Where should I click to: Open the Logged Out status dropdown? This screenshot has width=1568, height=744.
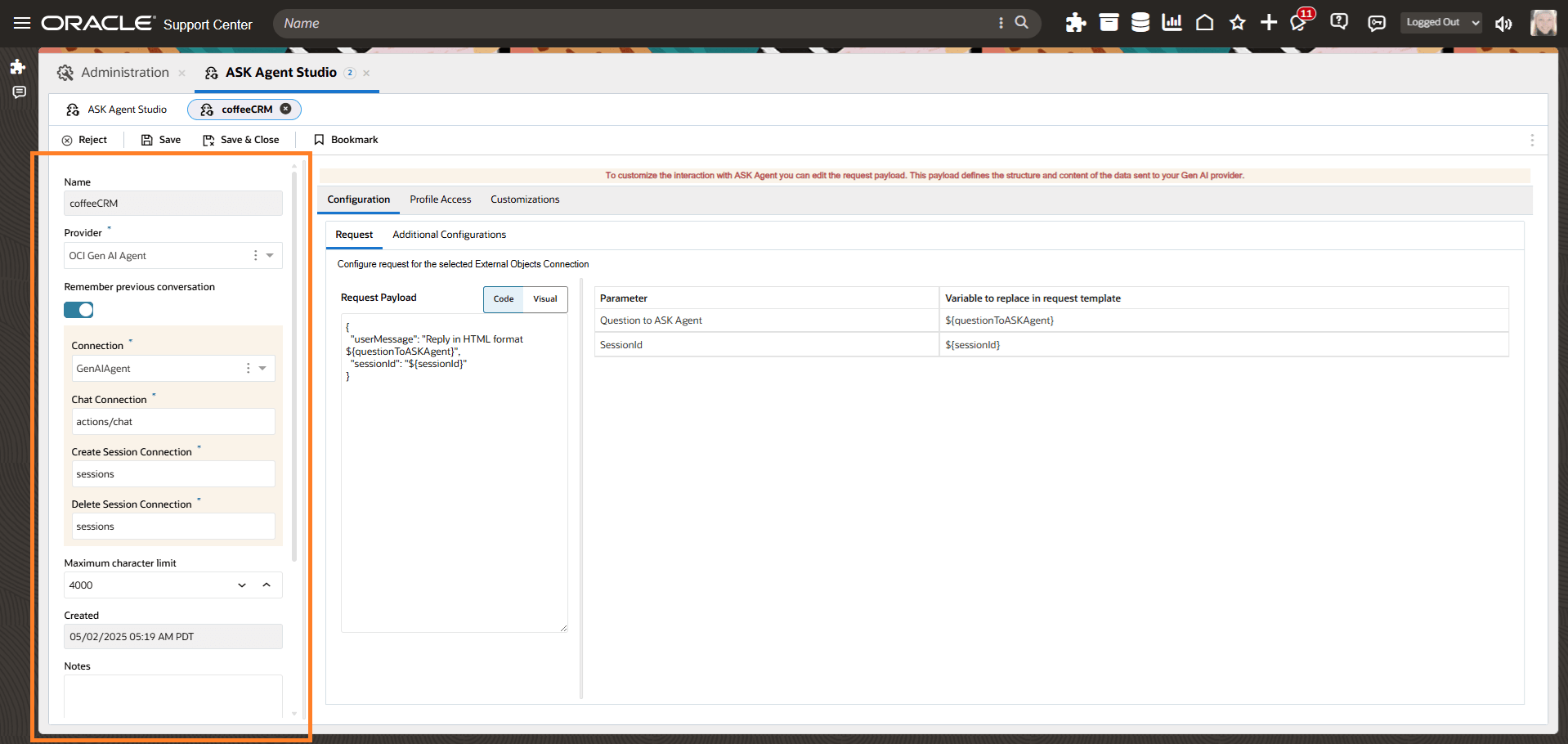pyautogui.click(x=1442, y=23)
